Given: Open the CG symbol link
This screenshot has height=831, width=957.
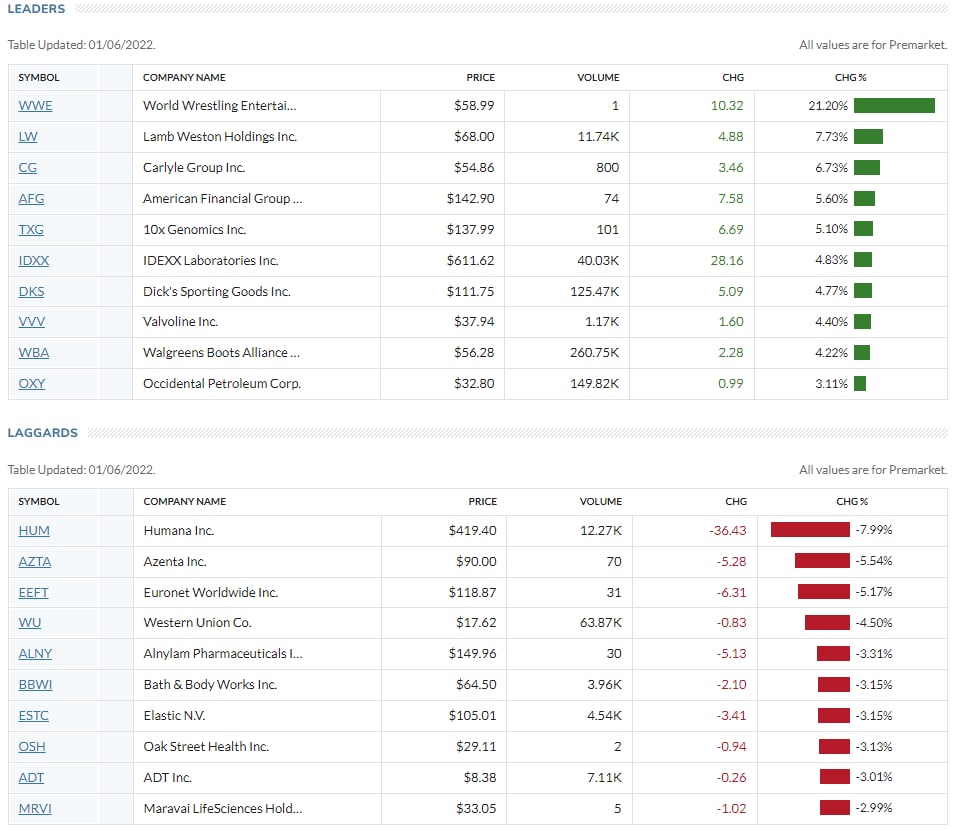Looking at the screenshot, I should [x=28, y=168].
